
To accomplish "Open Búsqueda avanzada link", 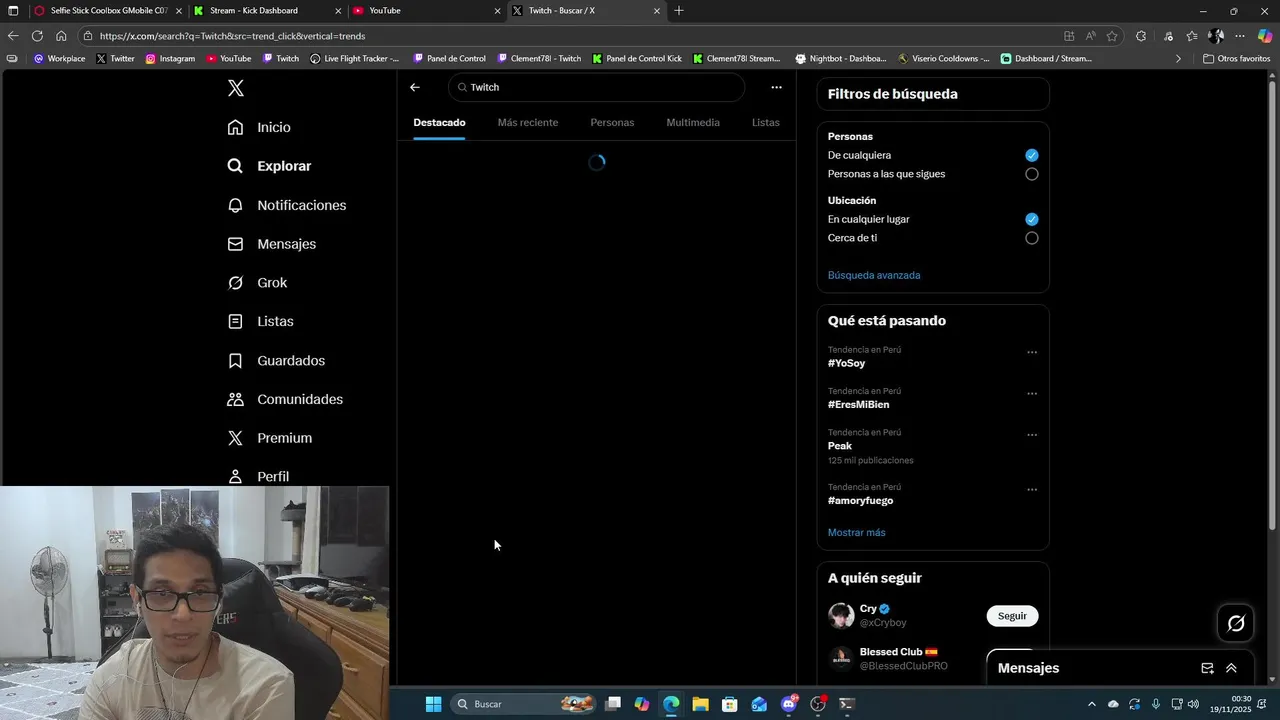I will pyautogui.click(x=874, y=275).
